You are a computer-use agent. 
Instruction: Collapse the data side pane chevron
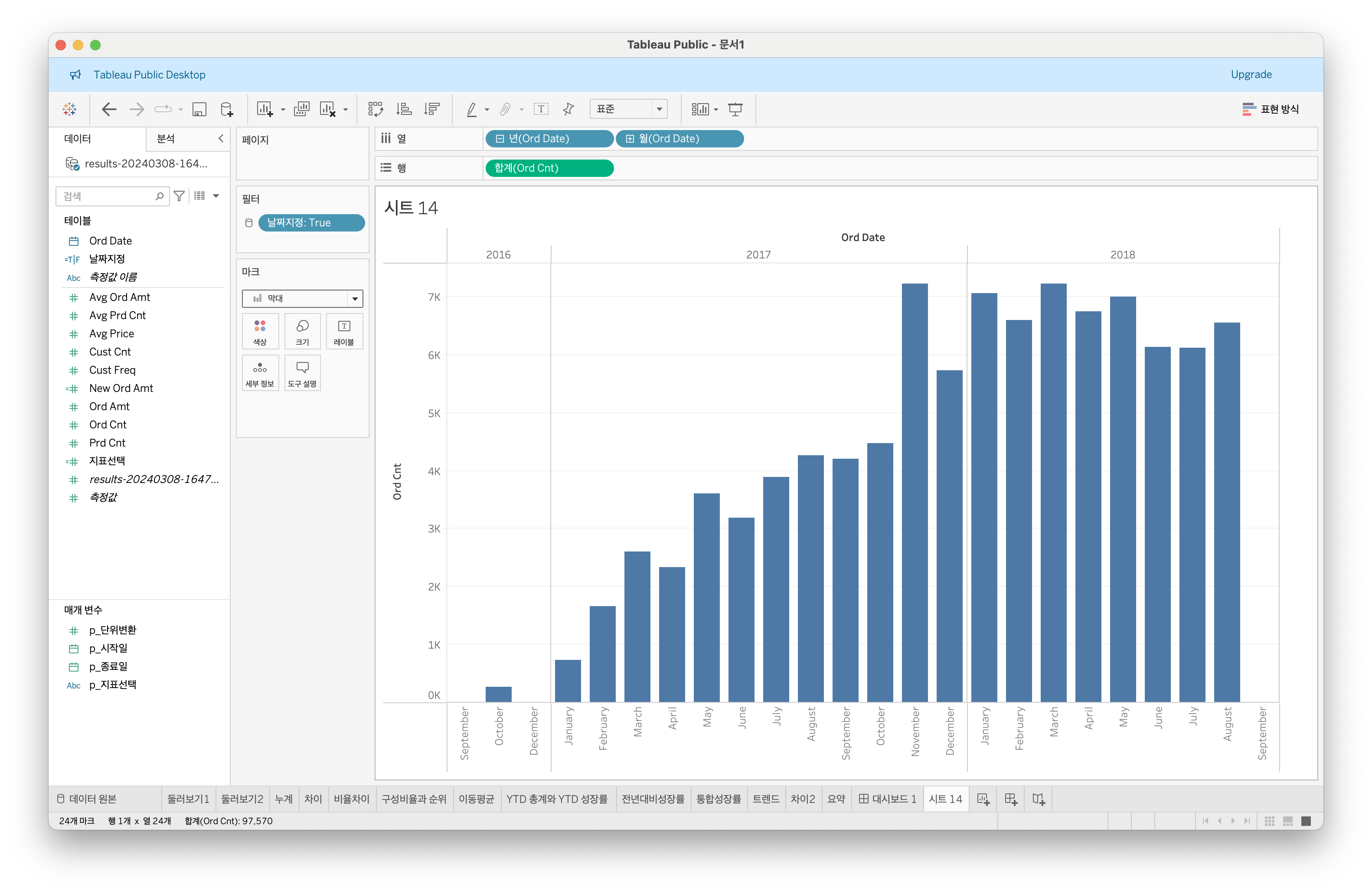click(221, 138)
